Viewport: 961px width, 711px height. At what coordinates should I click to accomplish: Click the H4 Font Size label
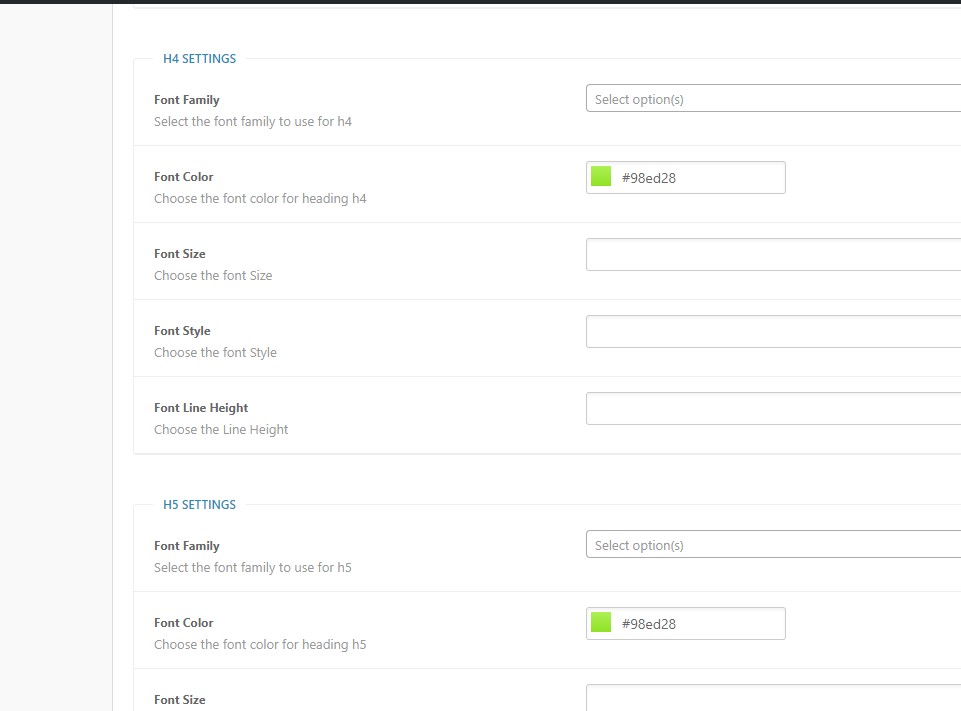(180, 254)
